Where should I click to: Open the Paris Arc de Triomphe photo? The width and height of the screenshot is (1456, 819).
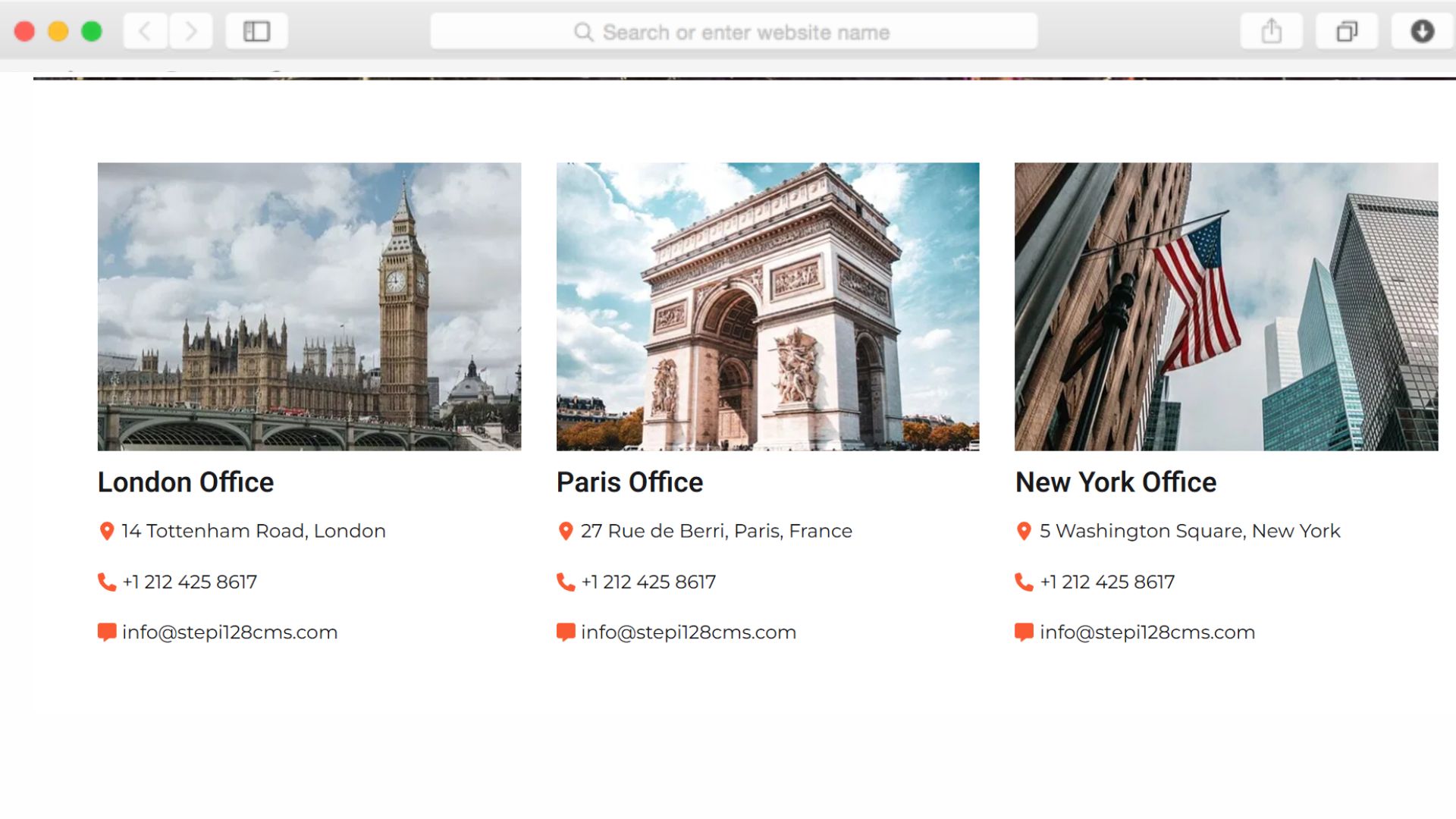click(767, 306)
